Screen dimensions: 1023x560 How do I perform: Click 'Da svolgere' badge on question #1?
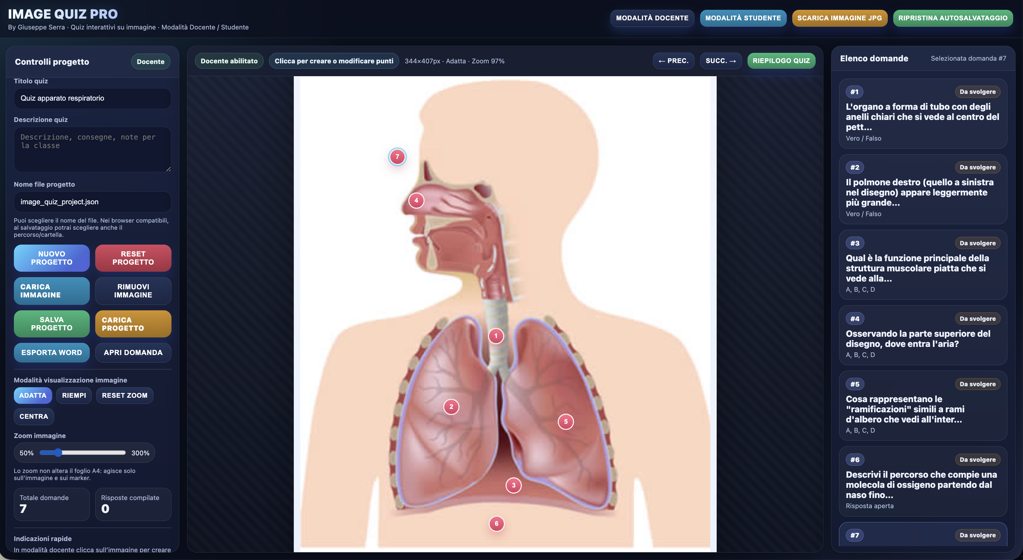tap(977, 92)
